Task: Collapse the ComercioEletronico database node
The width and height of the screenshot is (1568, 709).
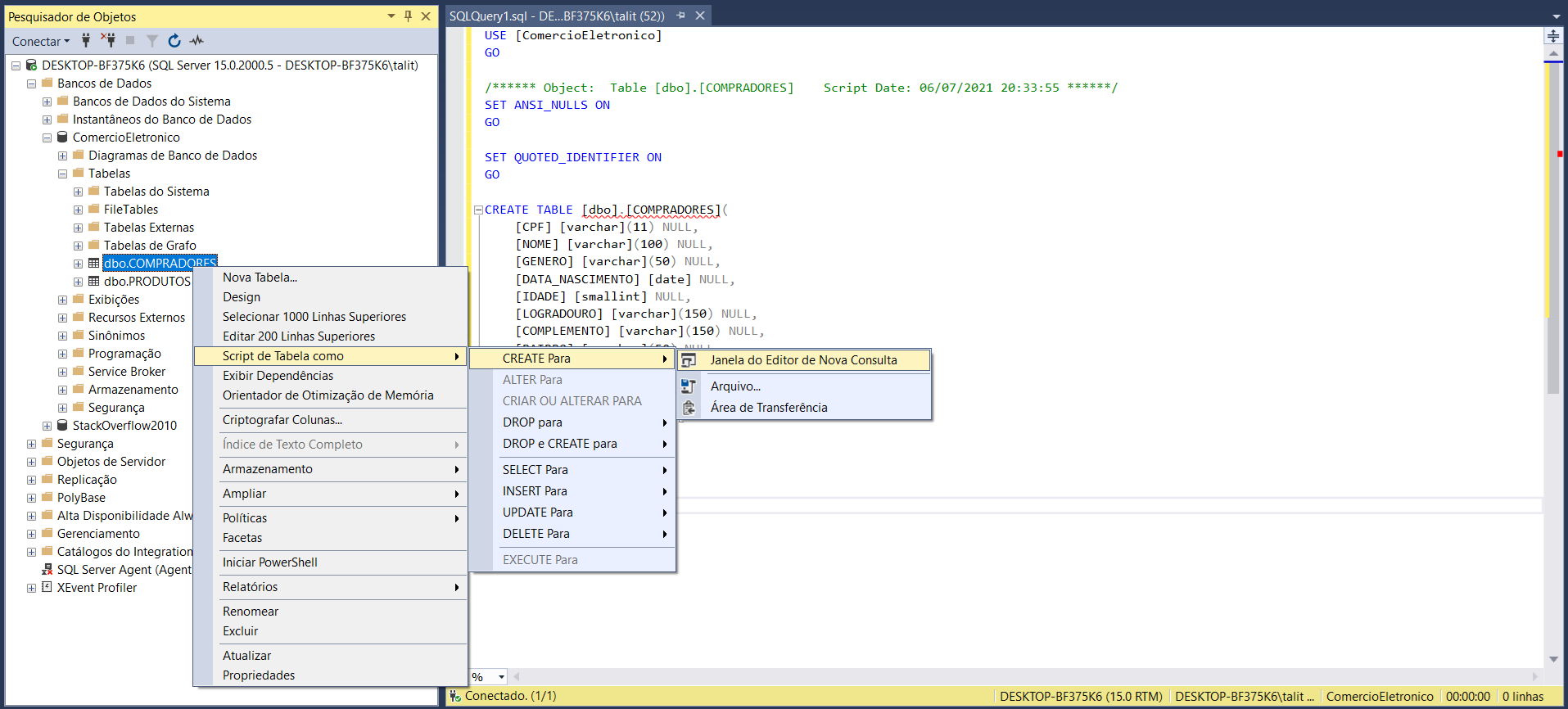Action: point(47,138)
